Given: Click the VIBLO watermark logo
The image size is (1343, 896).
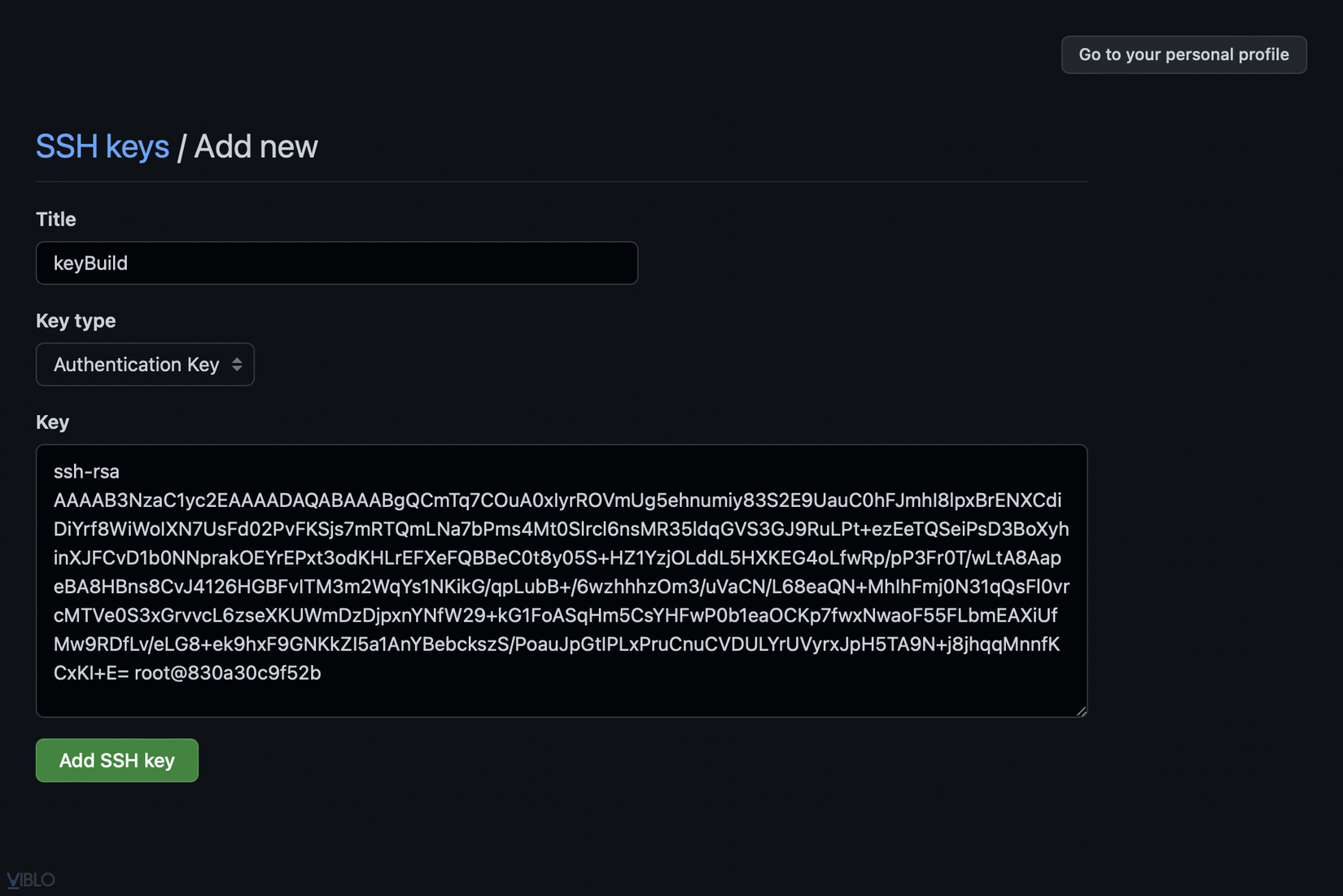Looking at the screenshot, I should click(x=31, y=880).
